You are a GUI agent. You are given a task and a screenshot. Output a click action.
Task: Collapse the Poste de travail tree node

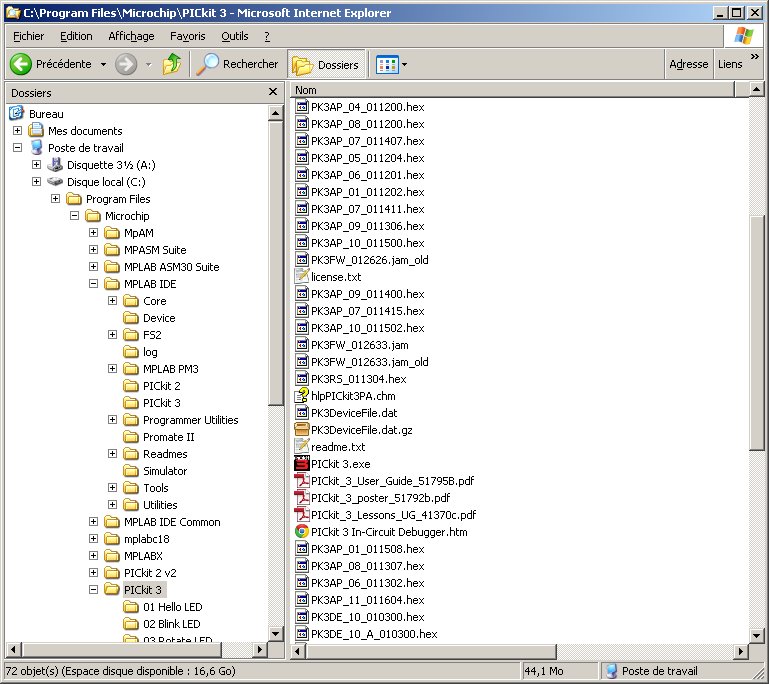18,148
